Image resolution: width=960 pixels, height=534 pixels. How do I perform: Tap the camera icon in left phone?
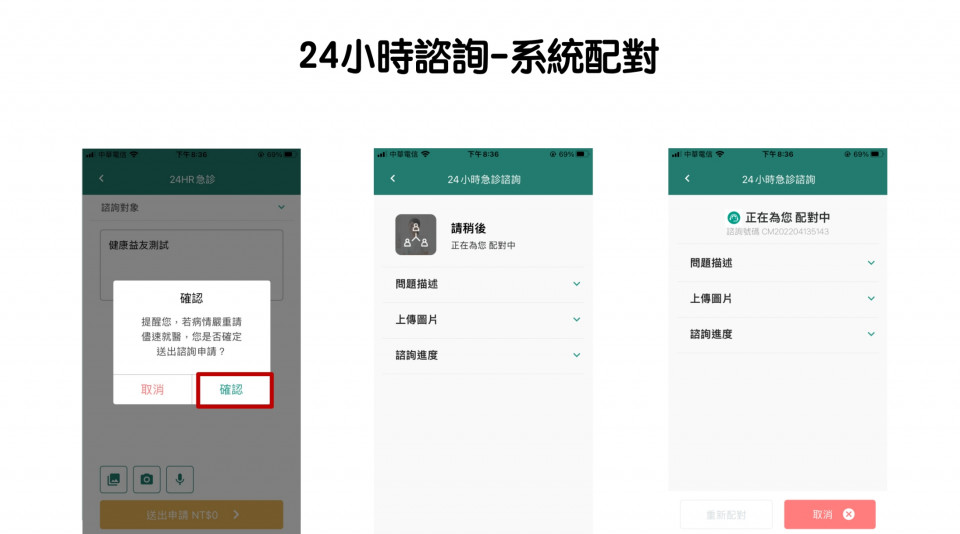point(147,479)
